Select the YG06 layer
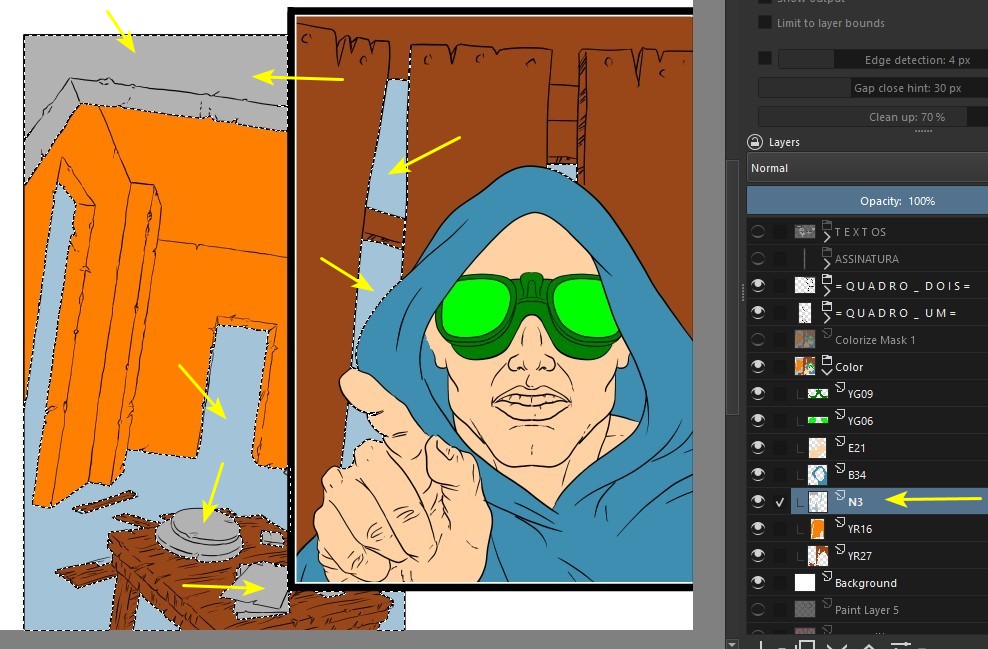Screen dimensions: 988x649 (860, 421)
